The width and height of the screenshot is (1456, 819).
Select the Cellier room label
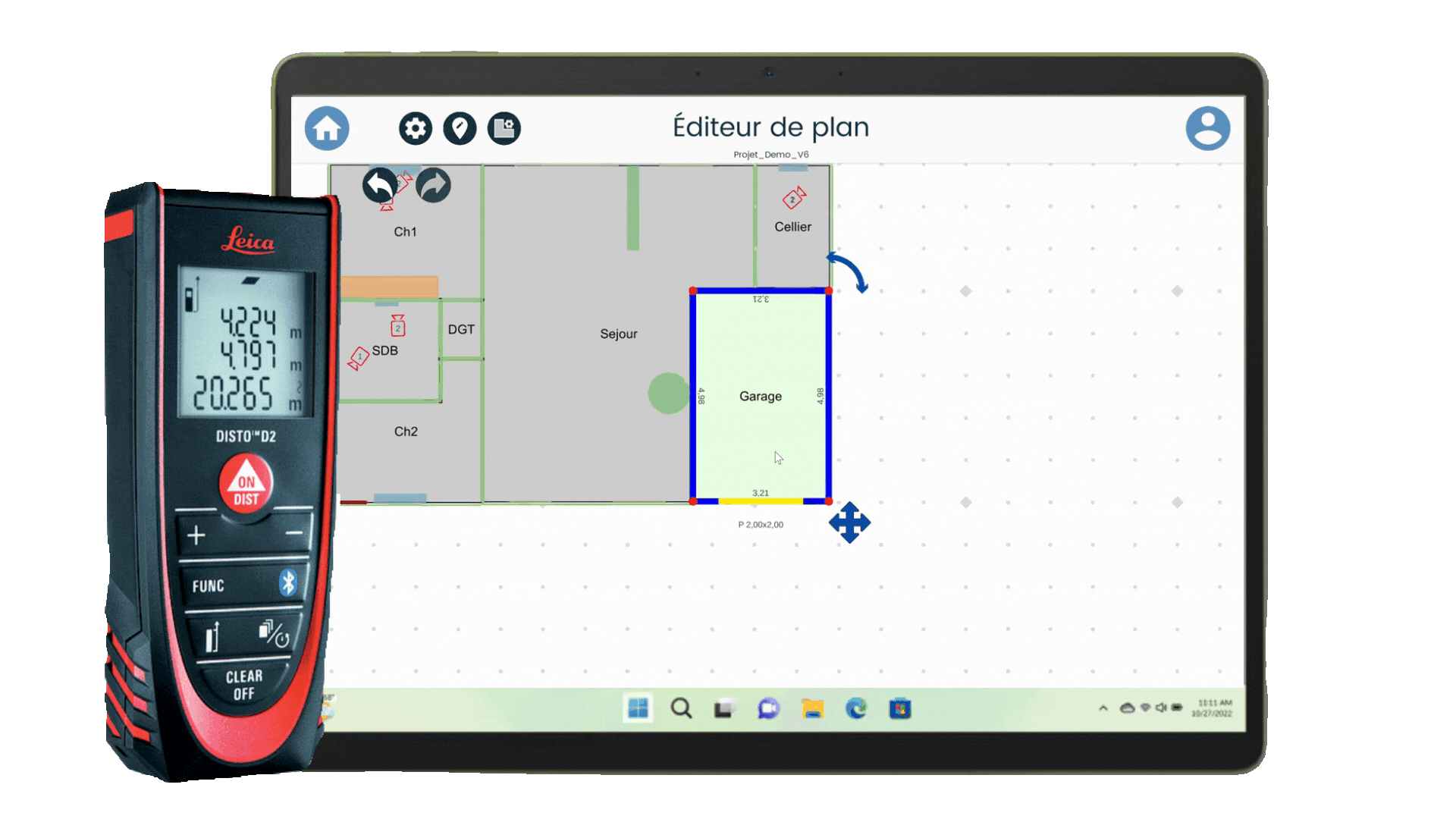coord(793,227)
